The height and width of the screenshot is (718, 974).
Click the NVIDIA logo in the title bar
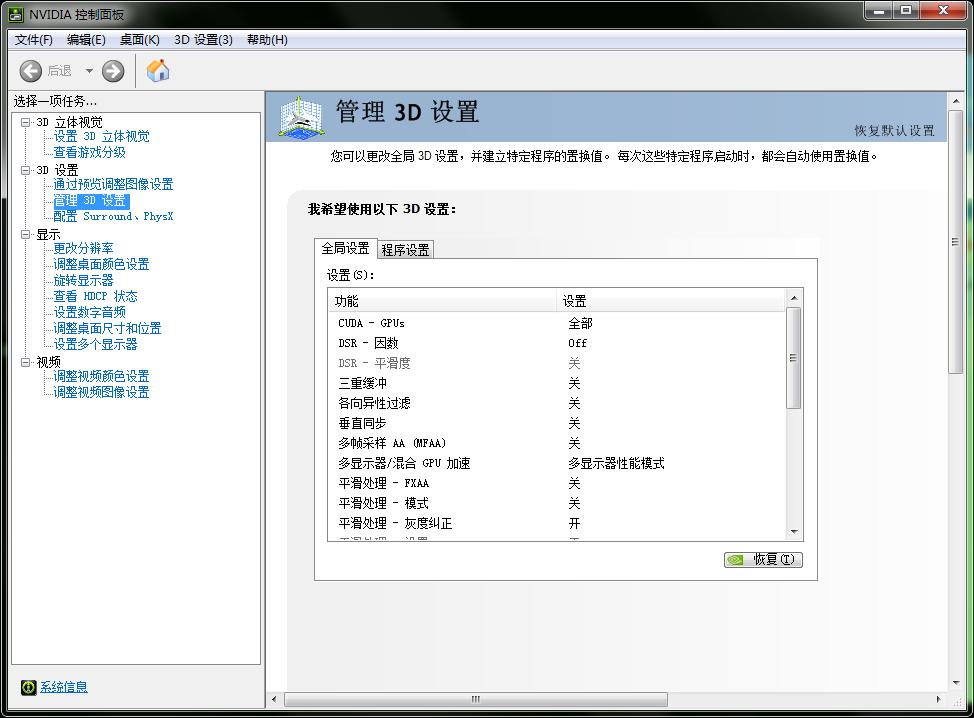[x=15, y=14]
